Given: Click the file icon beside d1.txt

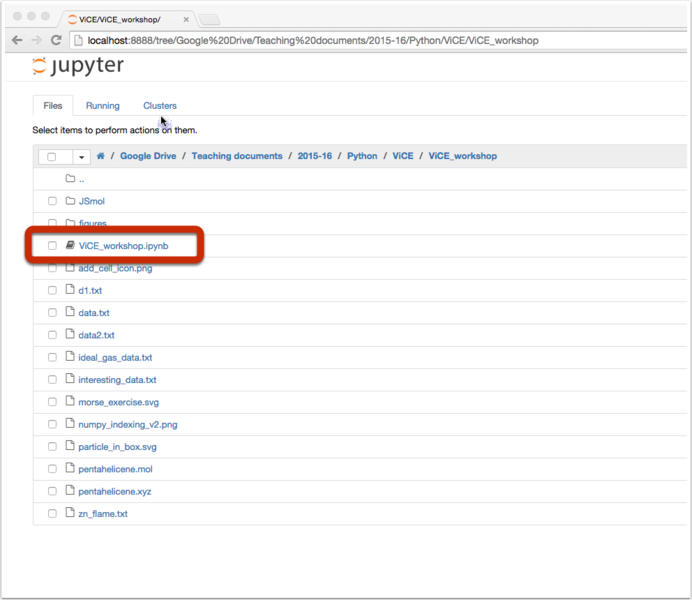Looking at the screenshot, I should coord(70,289).
